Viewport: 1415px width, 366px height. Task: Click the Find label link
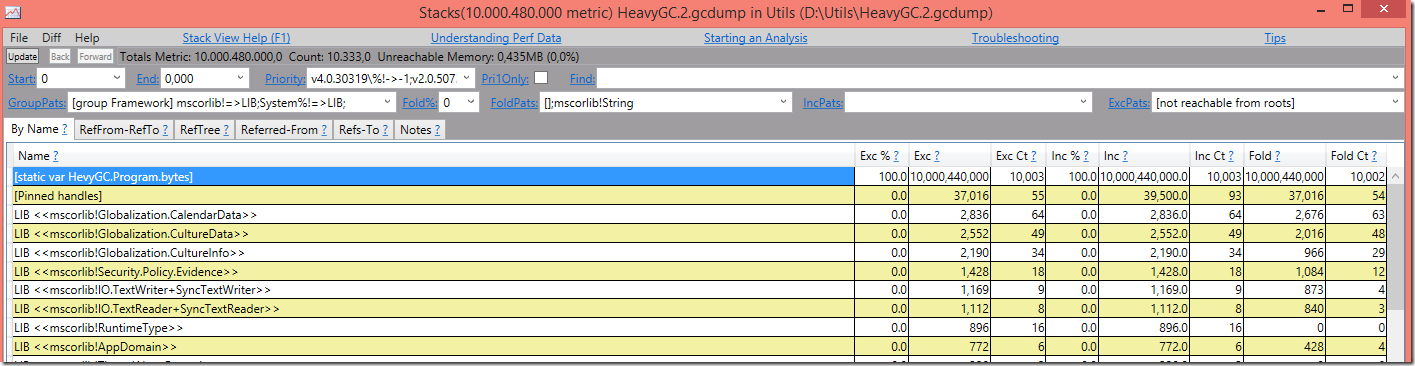coord(582,78)
